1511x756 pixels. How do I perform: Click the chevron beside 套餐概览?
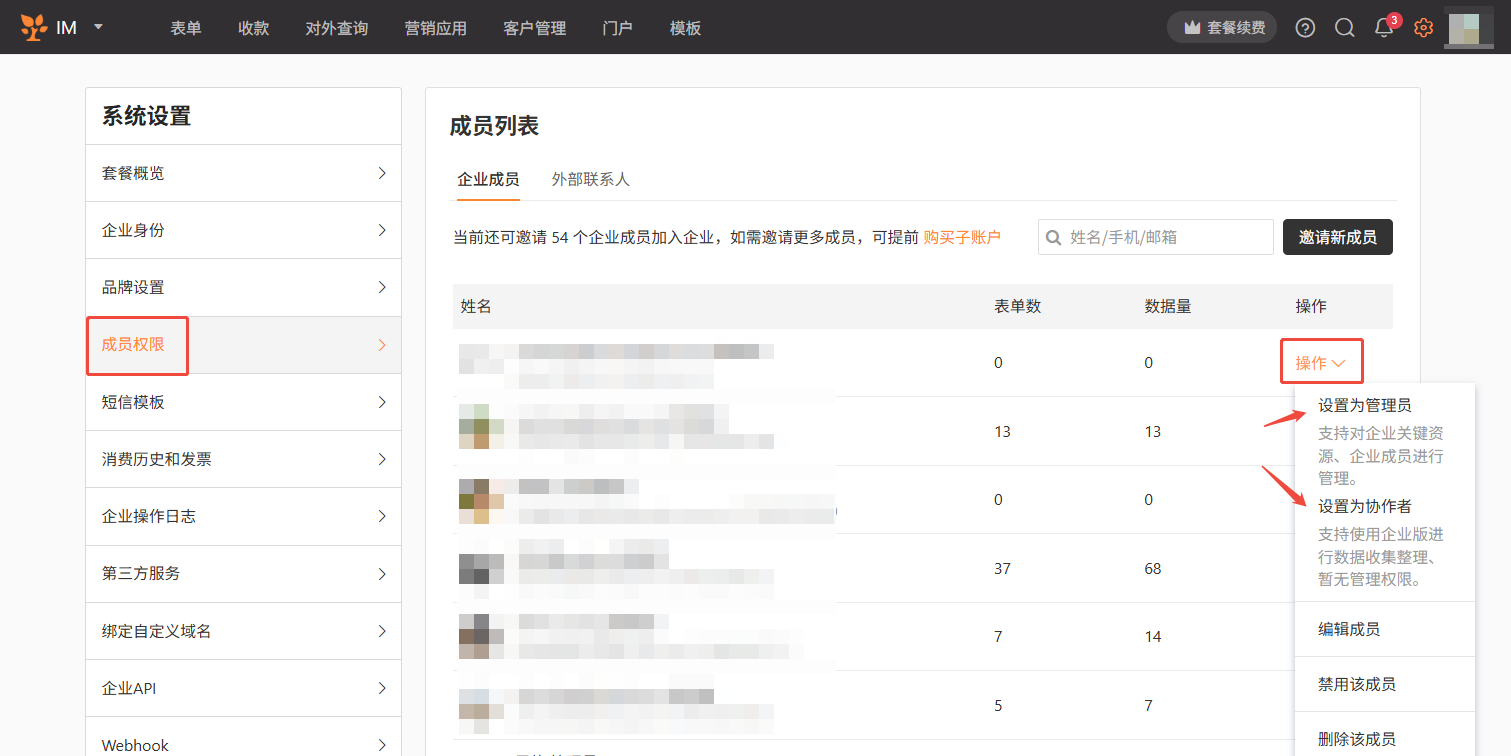(382, 173)
